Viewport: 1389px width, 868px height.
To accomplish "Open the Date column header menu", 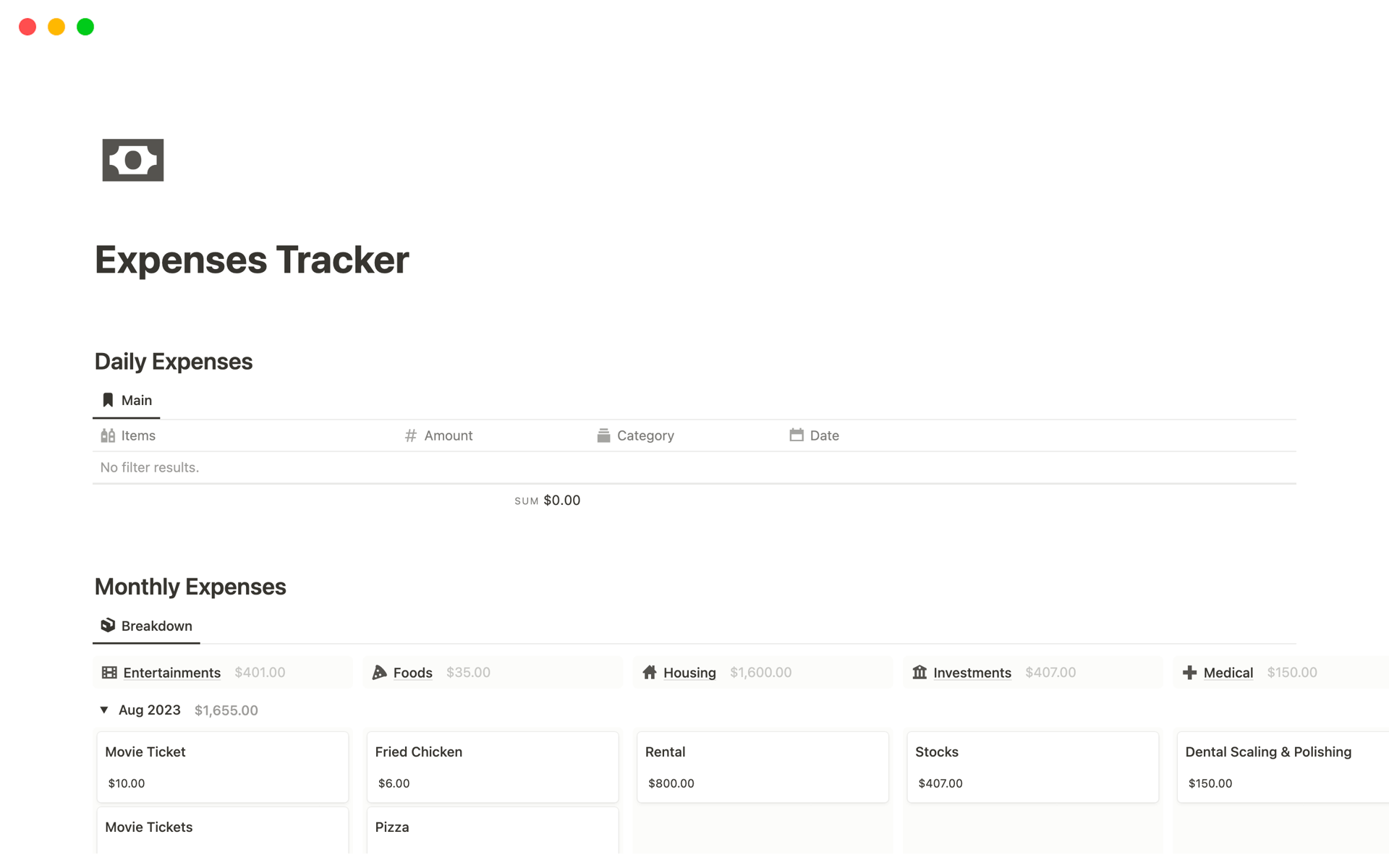I will [x=823, y=435].
